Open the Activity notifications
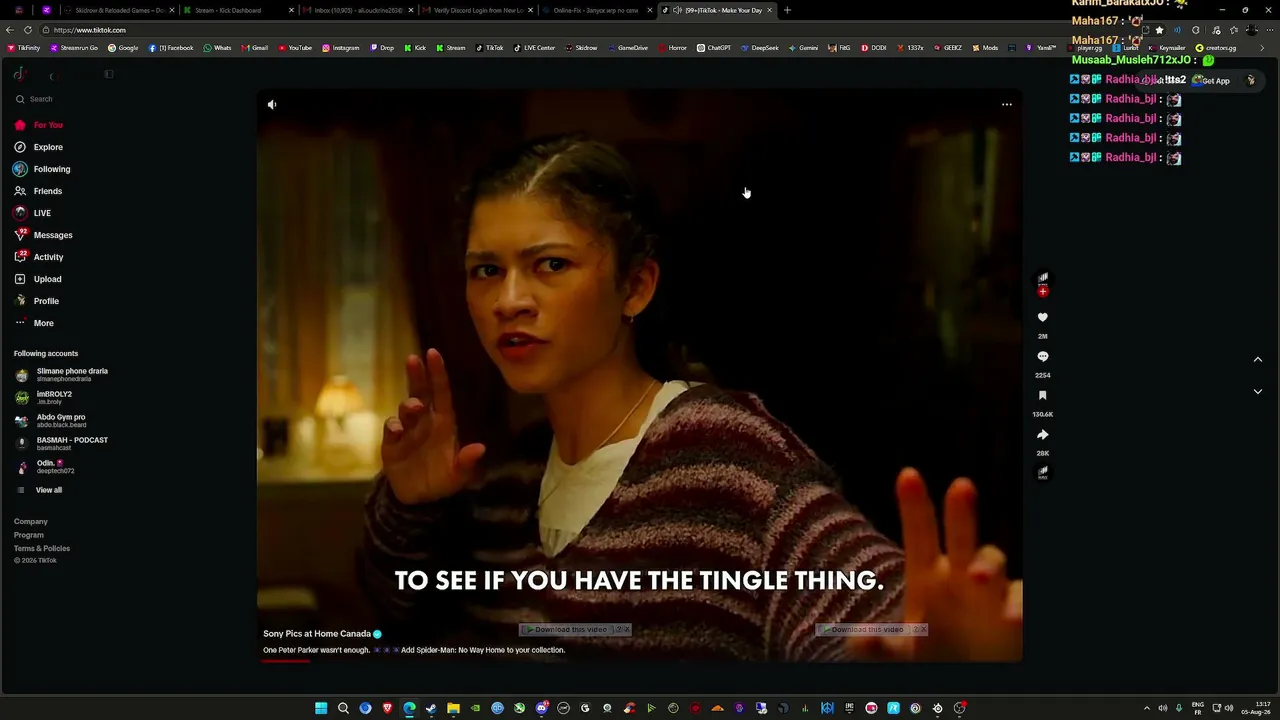 [39, 257]
